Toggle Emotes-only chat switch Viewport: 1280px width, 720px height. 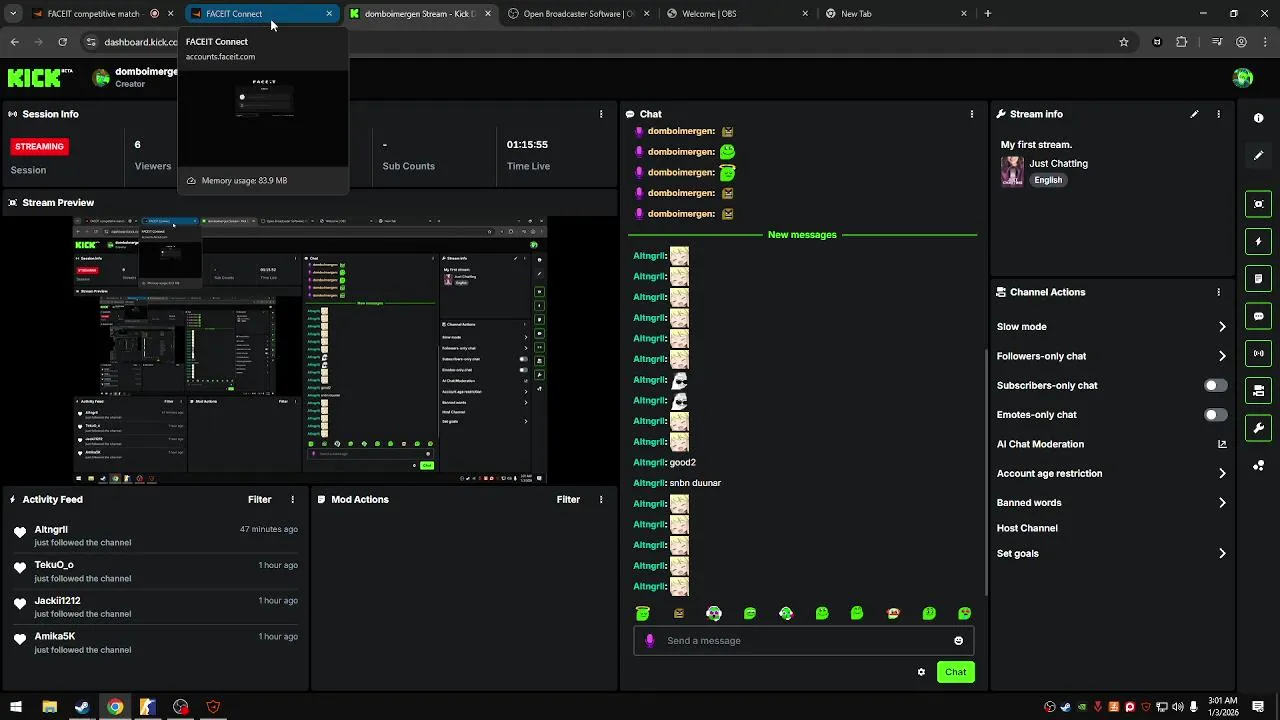coord(1215,415)
